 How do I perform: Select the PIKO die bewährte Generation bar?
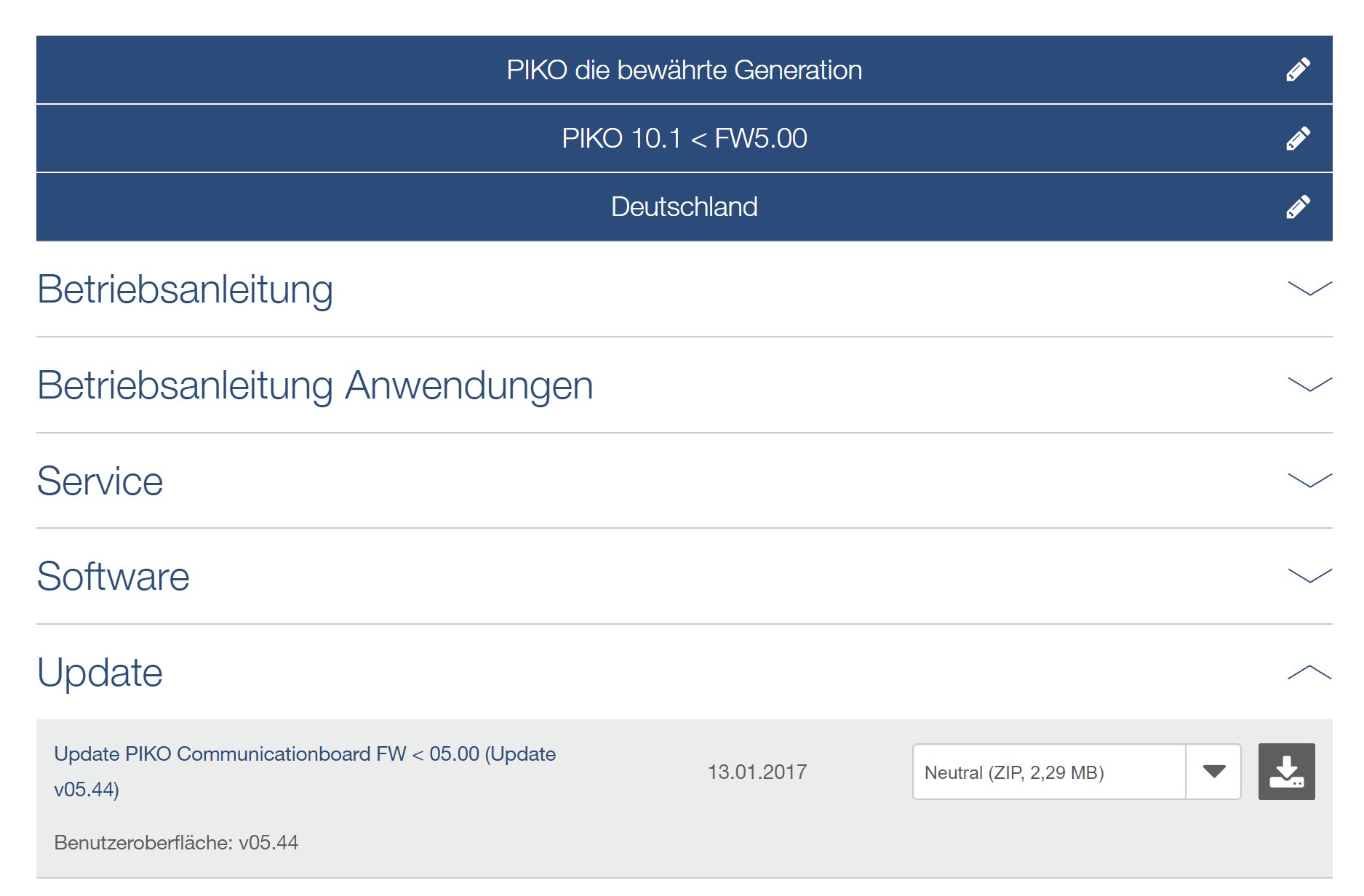click(685, 70)
